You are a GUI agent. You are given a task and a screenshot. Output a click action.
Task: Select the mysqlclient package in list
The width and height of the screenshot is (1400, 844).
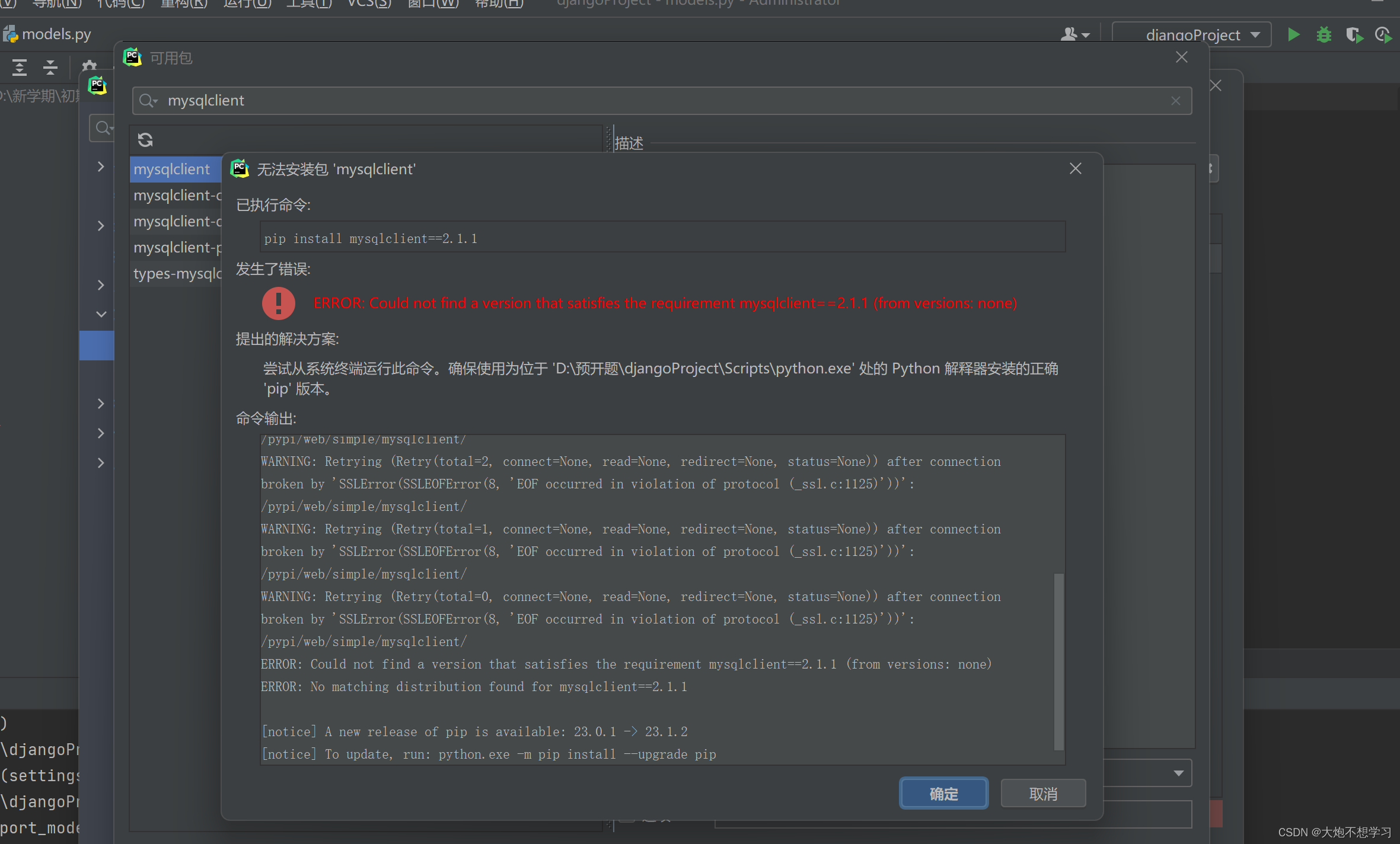pyautogui.click(x=176, y=169)
